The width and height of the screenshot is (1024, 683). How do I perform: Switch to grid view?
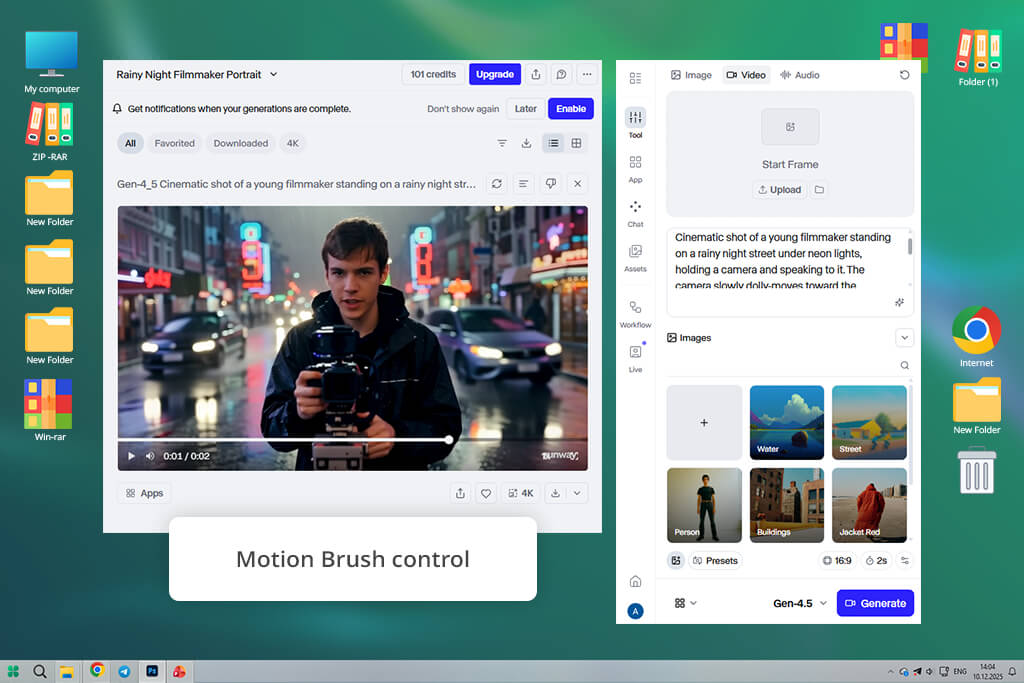pyautogui.click(x=576, y=143)
